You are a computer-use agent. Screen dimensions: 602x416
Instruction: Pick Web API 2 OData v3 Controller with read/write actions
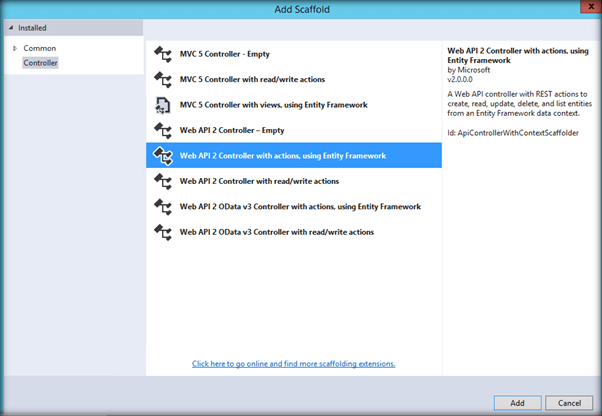point(294,232)
